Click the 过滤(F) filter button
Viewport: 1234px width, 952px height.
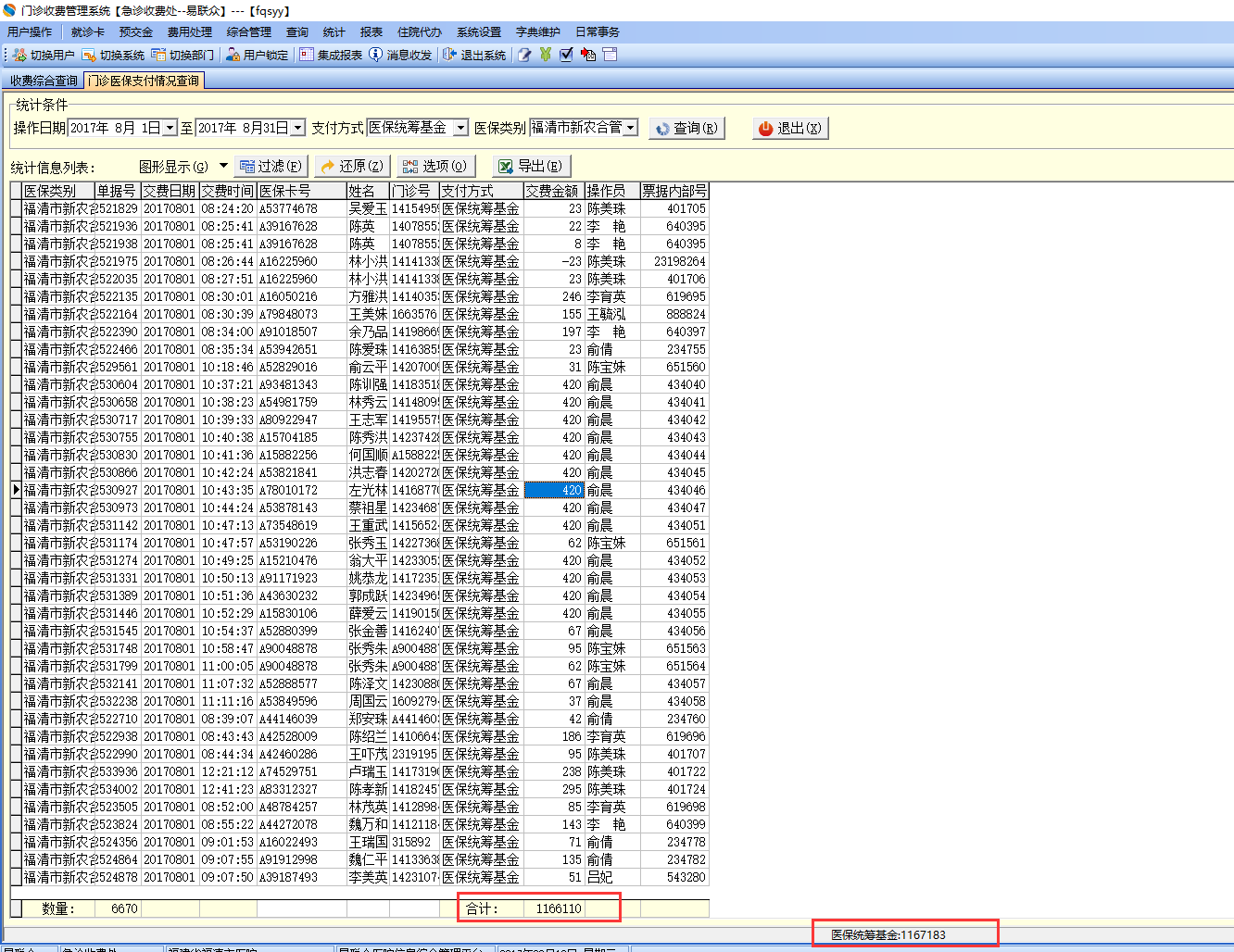click(271, 166)
